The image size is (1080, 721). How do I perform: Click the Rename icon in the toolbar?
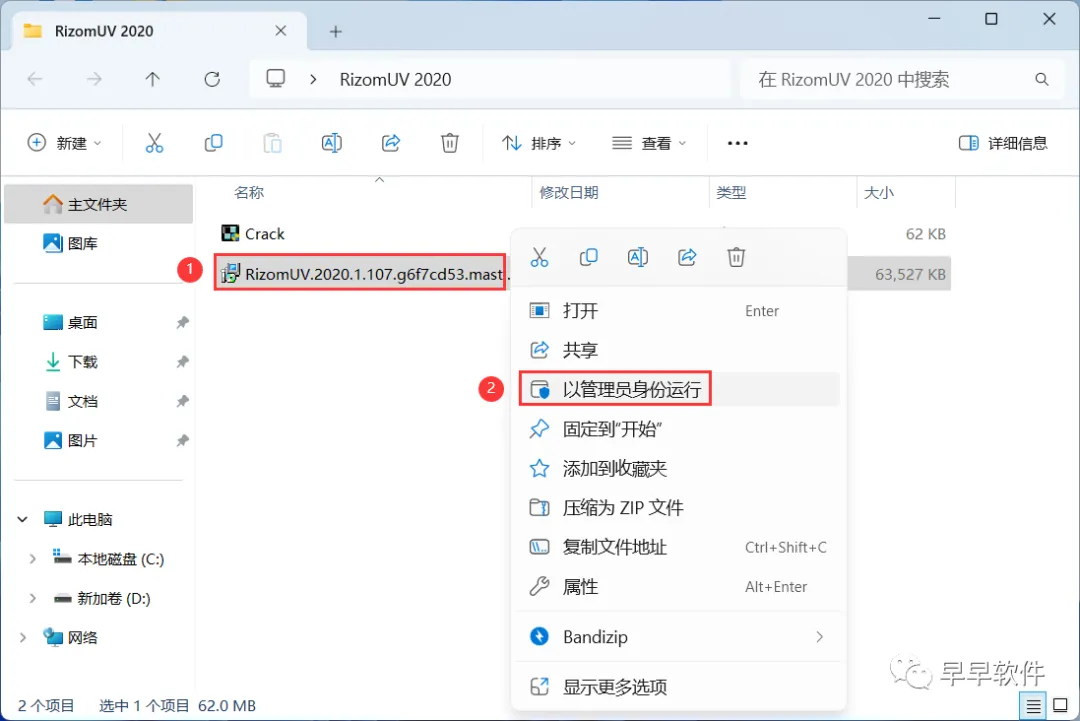(x=331, y=143)
